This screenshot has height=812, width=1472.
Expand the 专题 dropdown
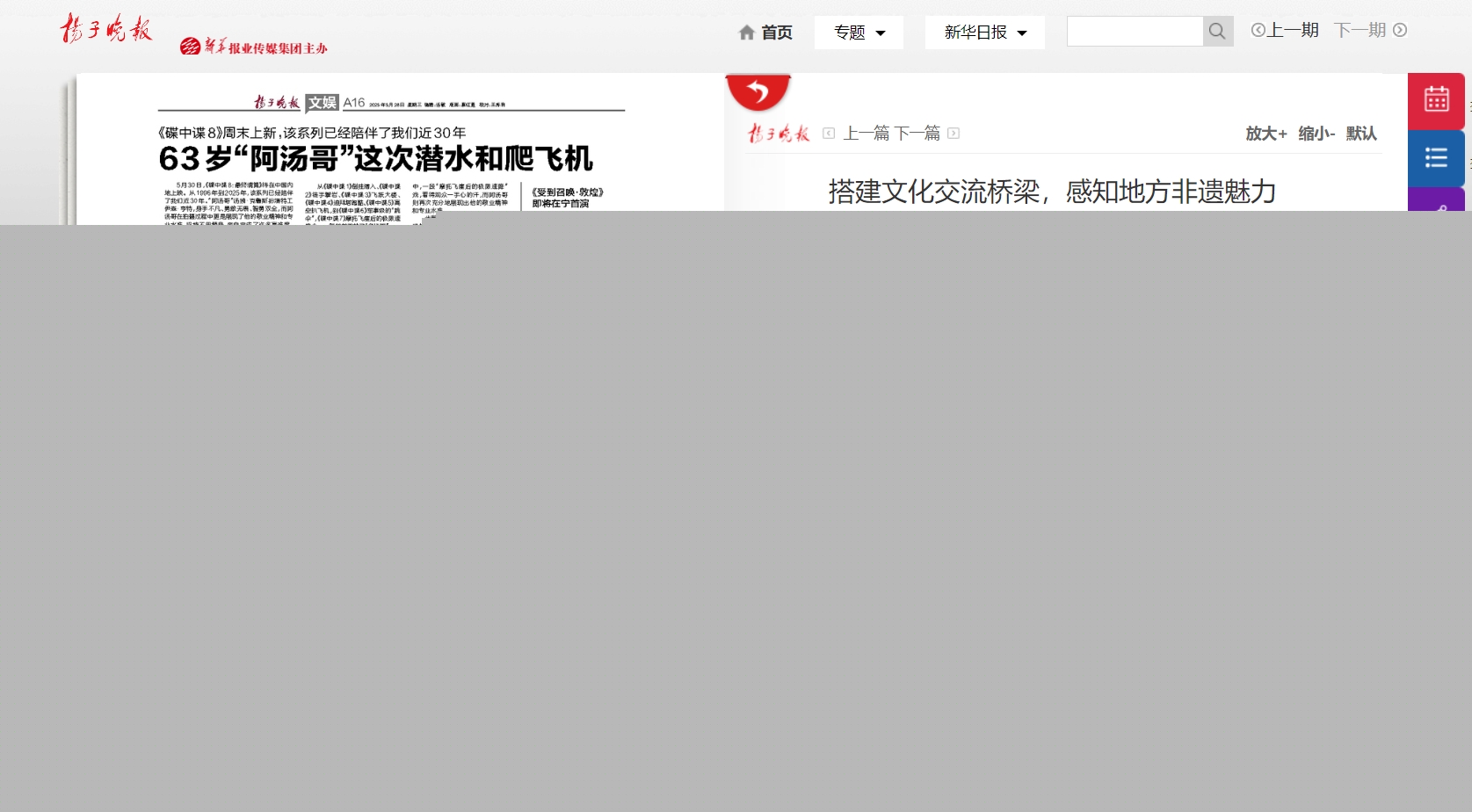[859, 33]
